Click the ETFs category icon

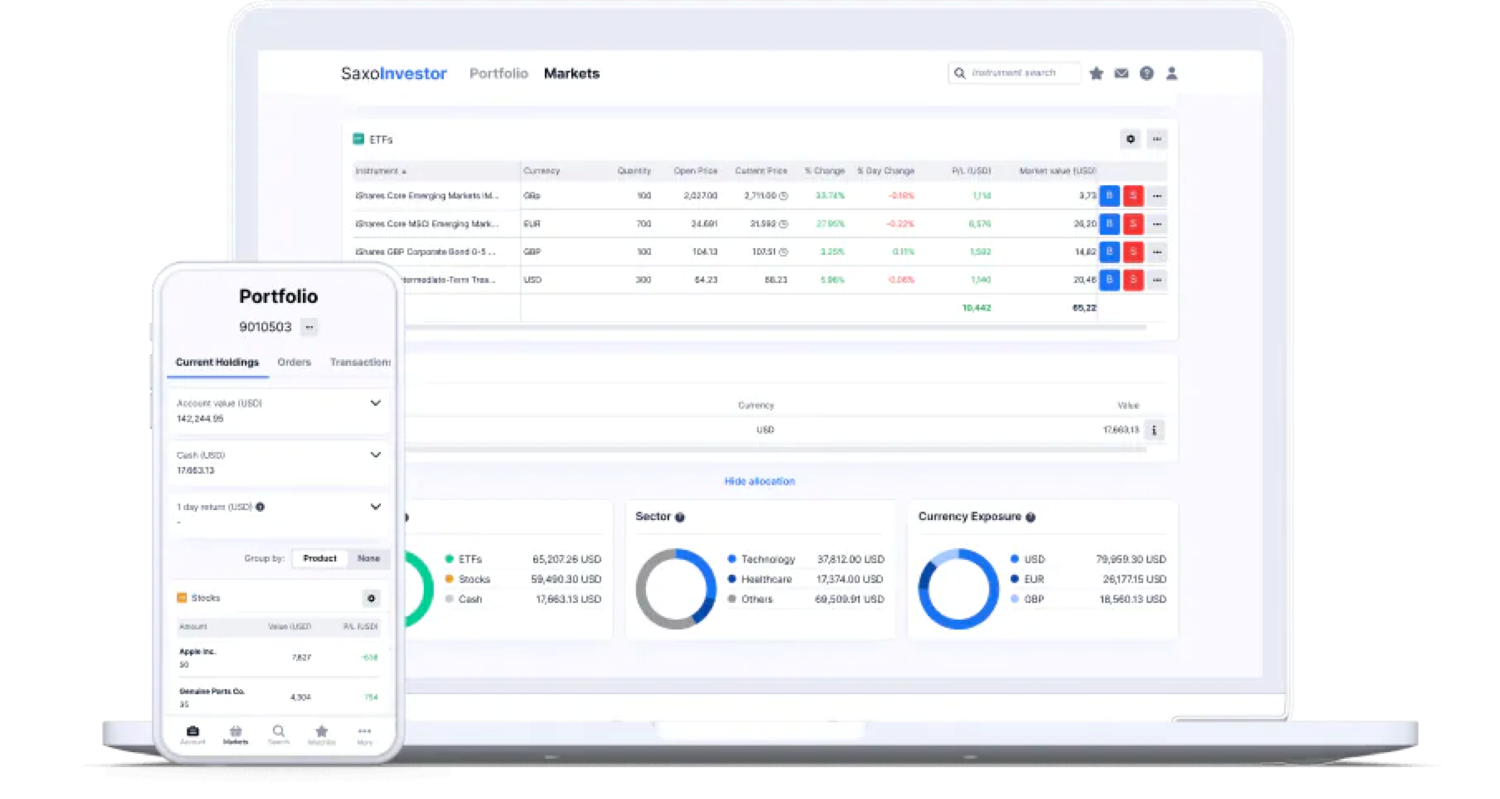(x=358, y=139)
